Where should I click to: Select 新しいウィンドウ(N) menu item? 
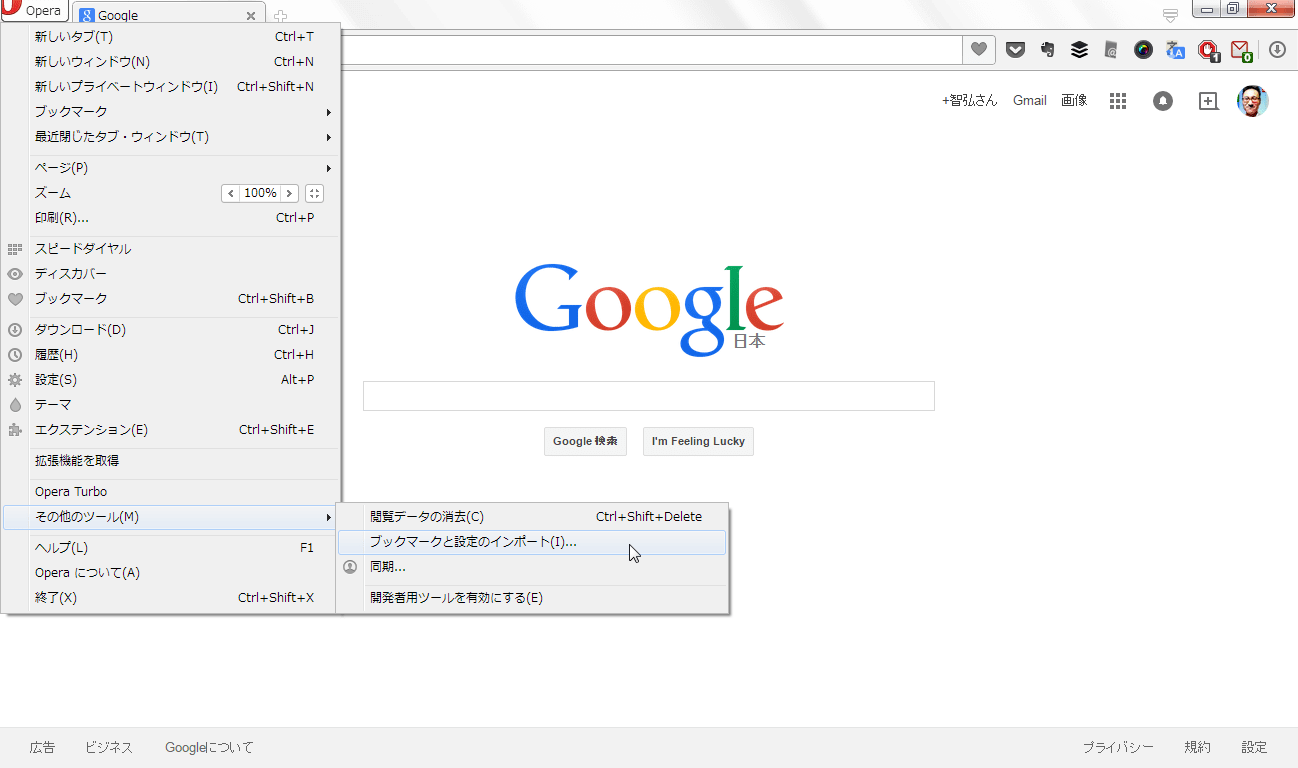[x=171, y=61]
